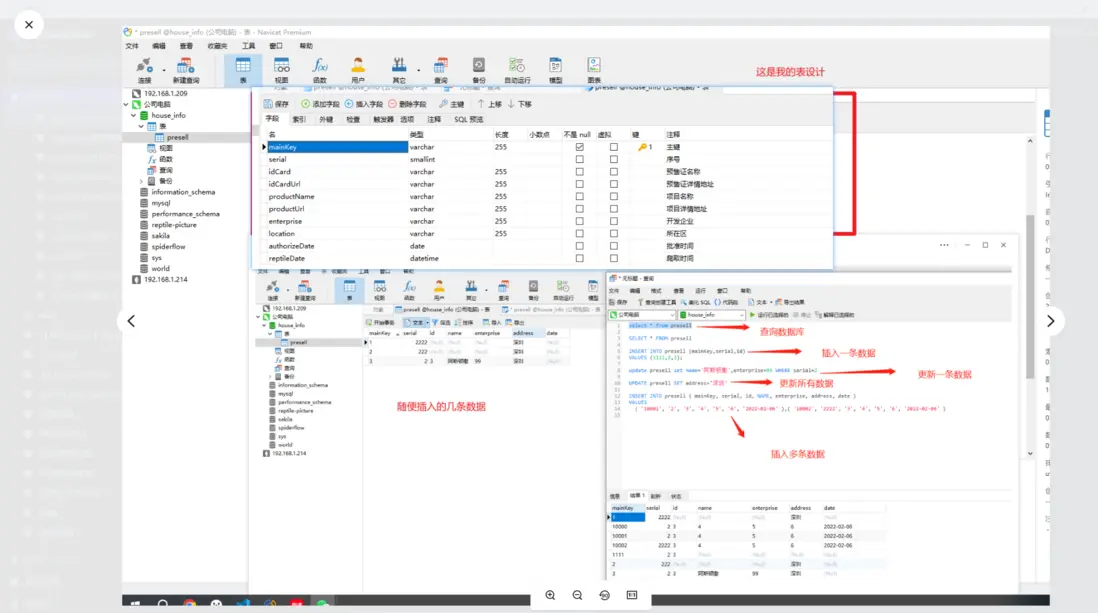The width and height of the screenshot is (1098, 613).
Task: Click 新建查询 icon in top Navicat toolbar
Action: coord(186,70)
